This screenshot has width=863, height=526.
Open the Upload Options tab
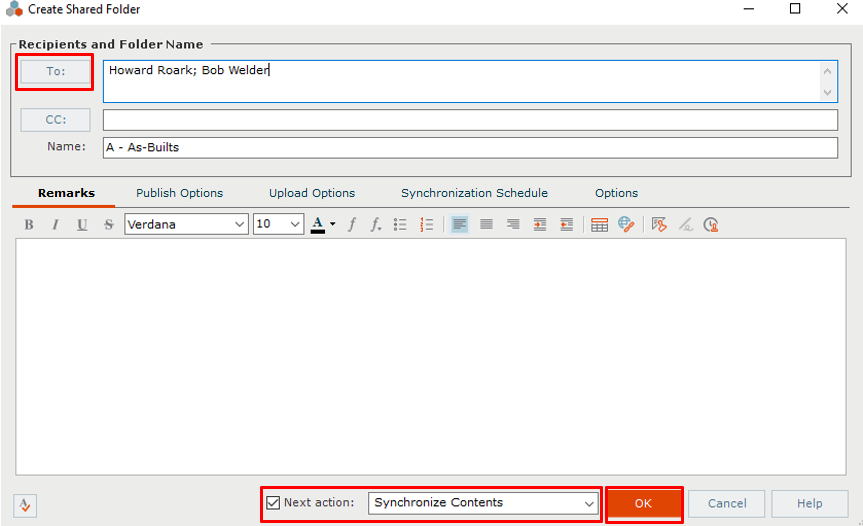point(312,193)
